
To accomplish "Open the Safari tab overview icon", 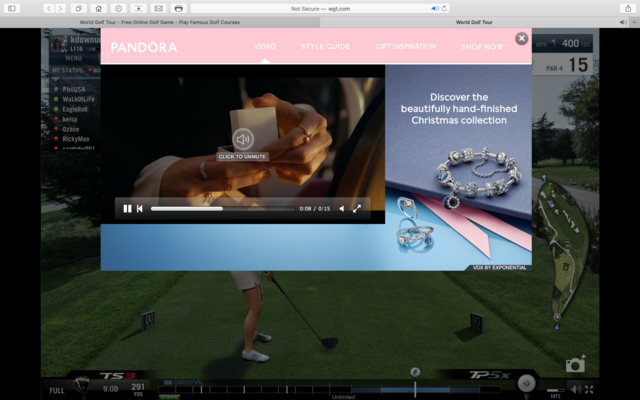I will (78, 8).
